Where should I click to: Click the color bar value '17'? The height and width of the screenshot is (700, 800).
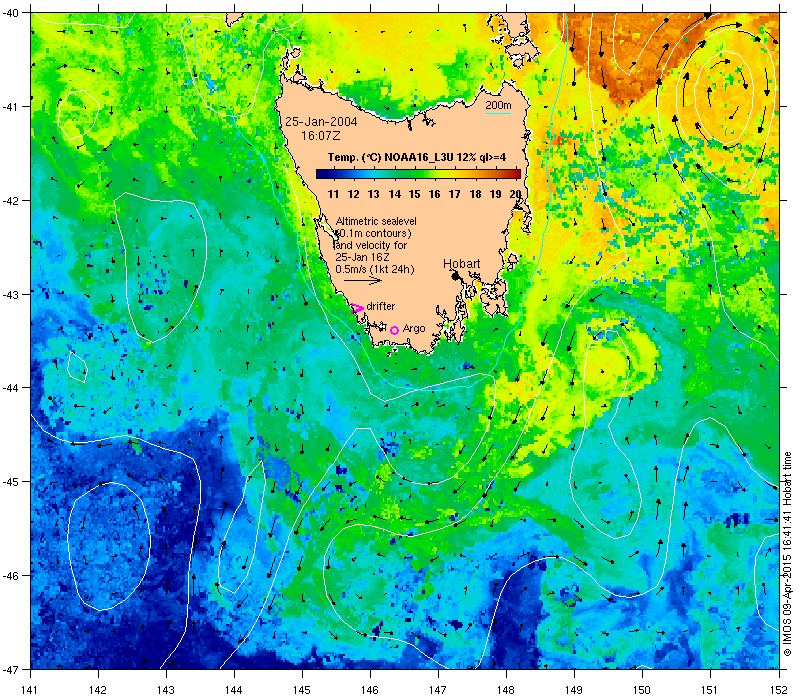455,194
